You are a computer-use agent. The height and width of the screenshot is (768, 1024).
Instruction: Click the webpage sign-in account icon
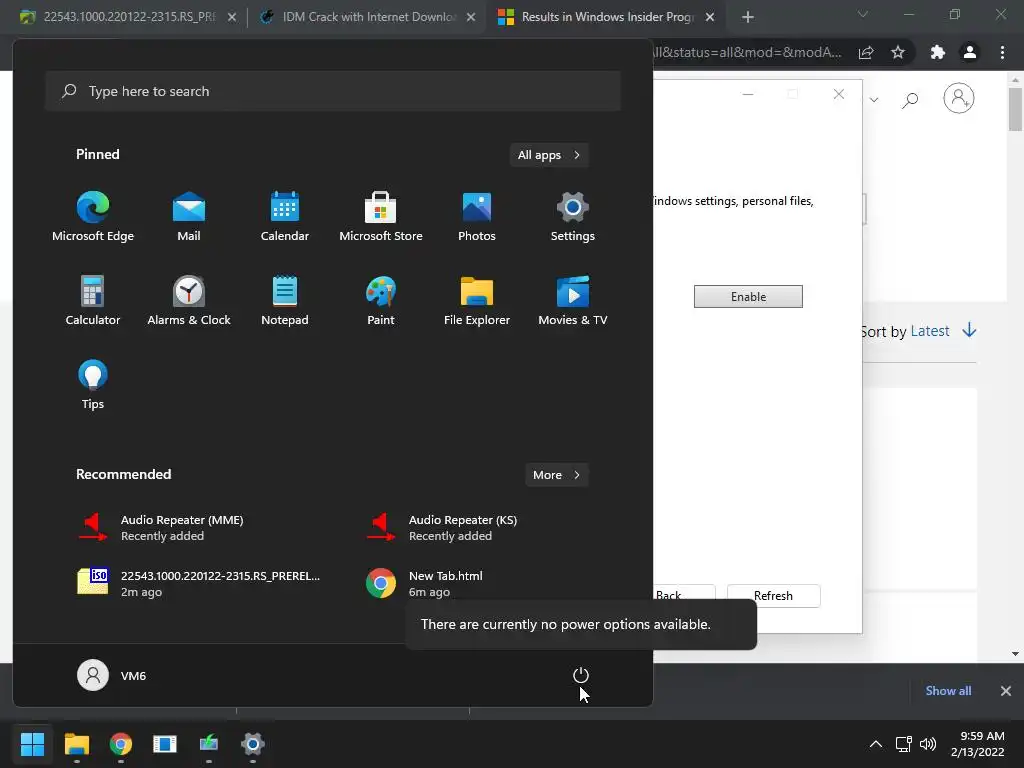959,99
